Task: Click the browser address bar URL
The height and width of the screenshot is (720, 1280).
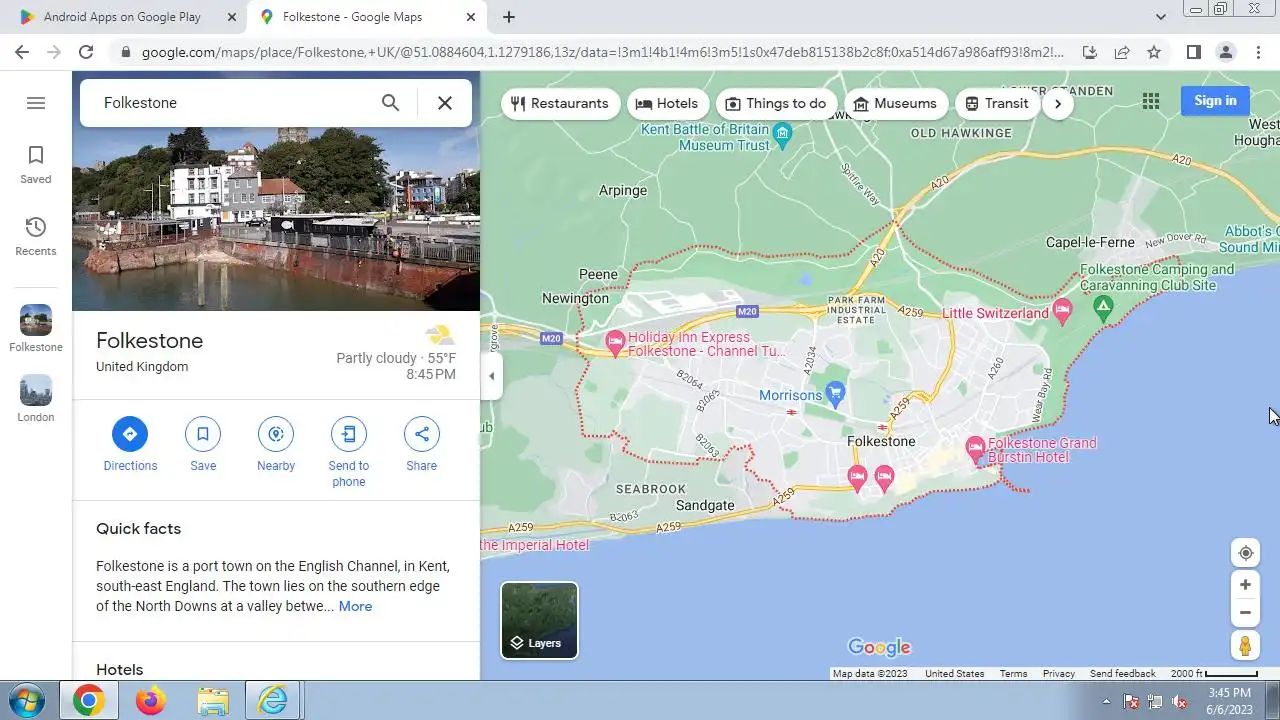Action: tap(602, 52)
